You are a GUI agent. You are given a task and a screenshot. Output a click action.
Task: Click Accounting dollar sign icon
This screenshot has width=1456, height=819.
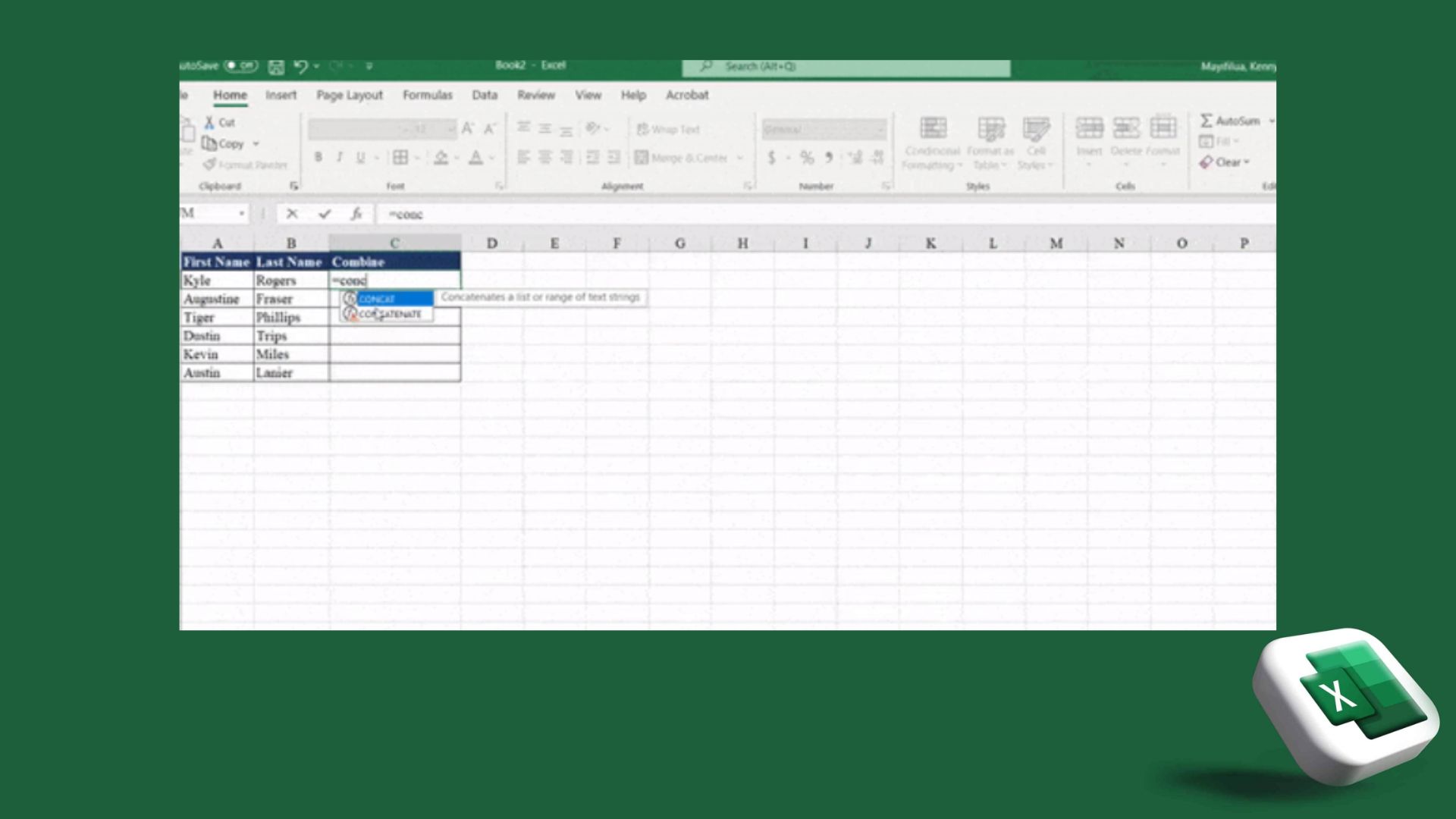[x=772, y=158]
